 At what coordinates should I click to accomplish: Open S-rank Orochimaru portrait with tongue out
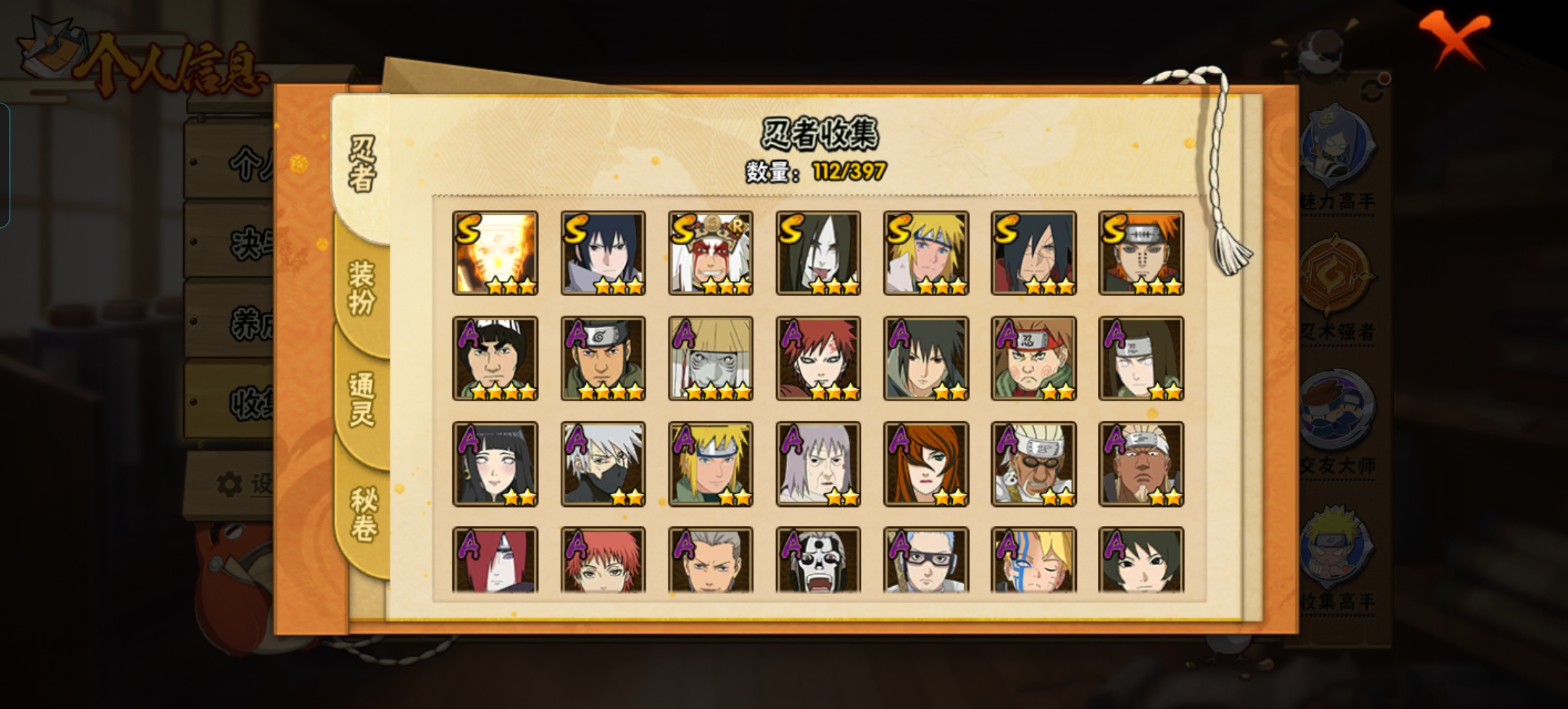point(818,253)
